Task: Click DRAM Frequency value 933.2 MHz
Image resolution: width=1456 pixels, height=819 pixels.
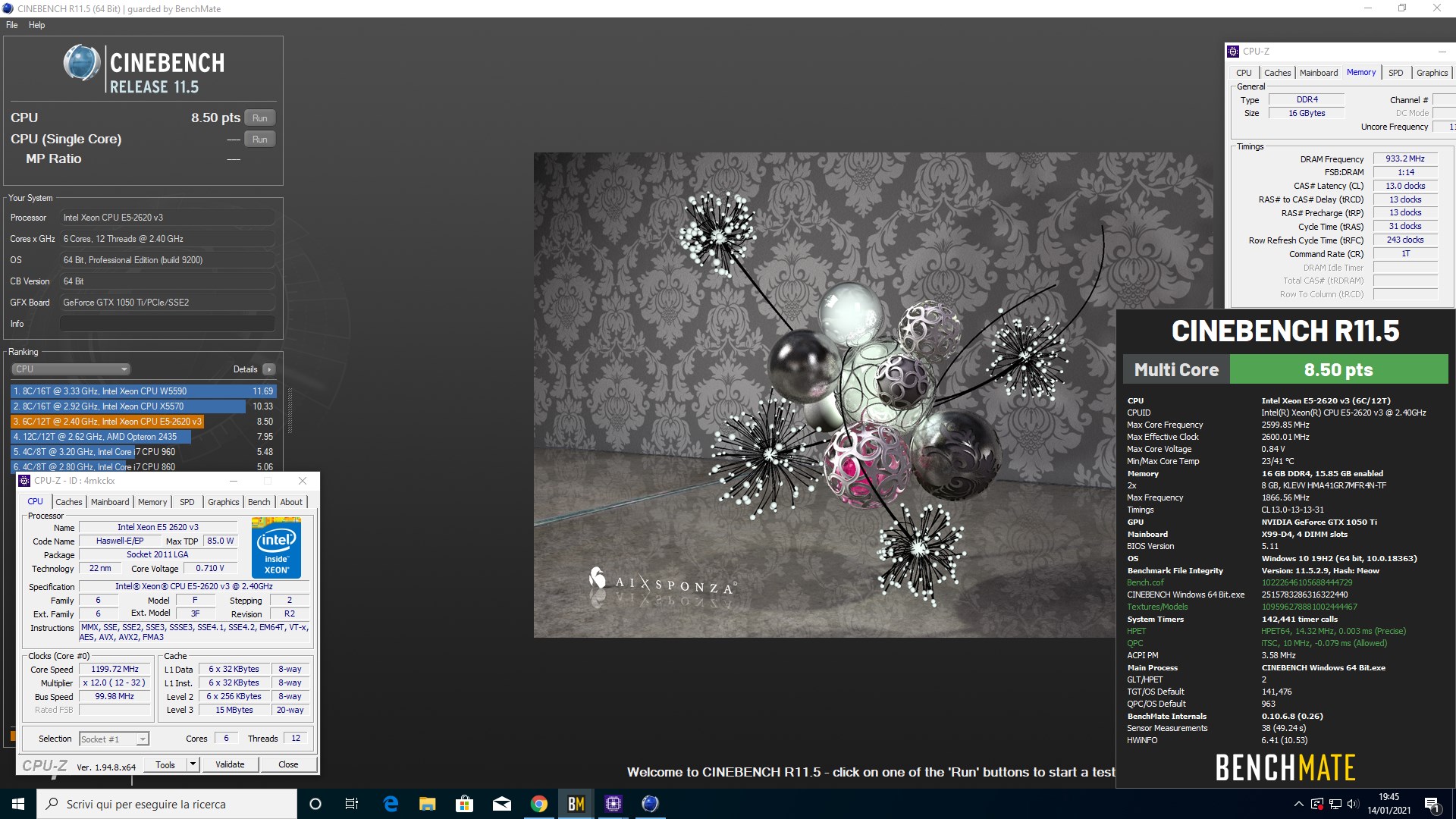Action: pos(1405,159)
